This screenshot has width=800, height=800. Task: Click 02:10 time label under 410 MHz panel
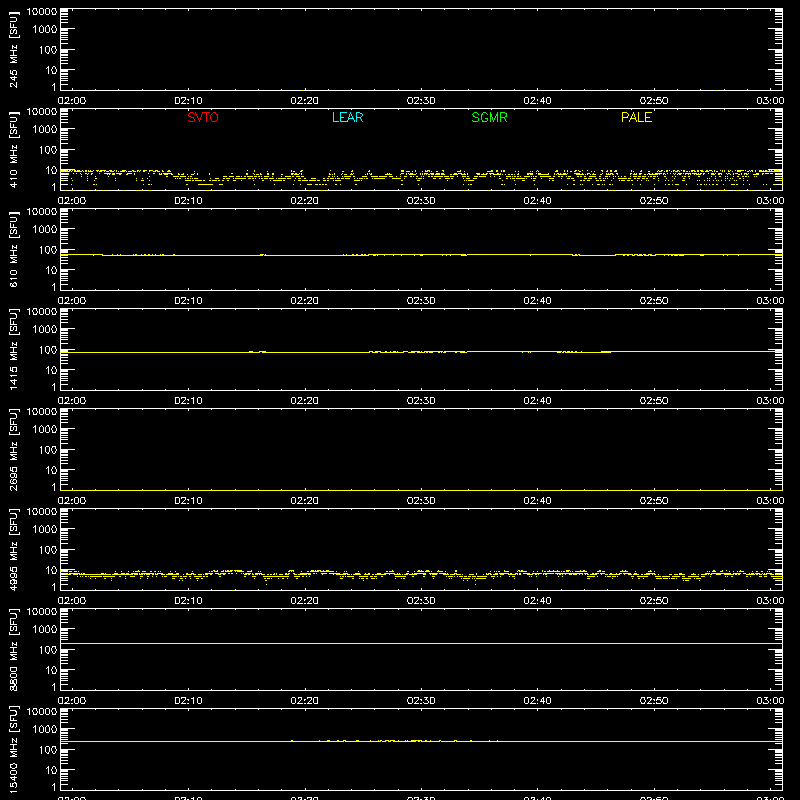[x=188, y=201]
